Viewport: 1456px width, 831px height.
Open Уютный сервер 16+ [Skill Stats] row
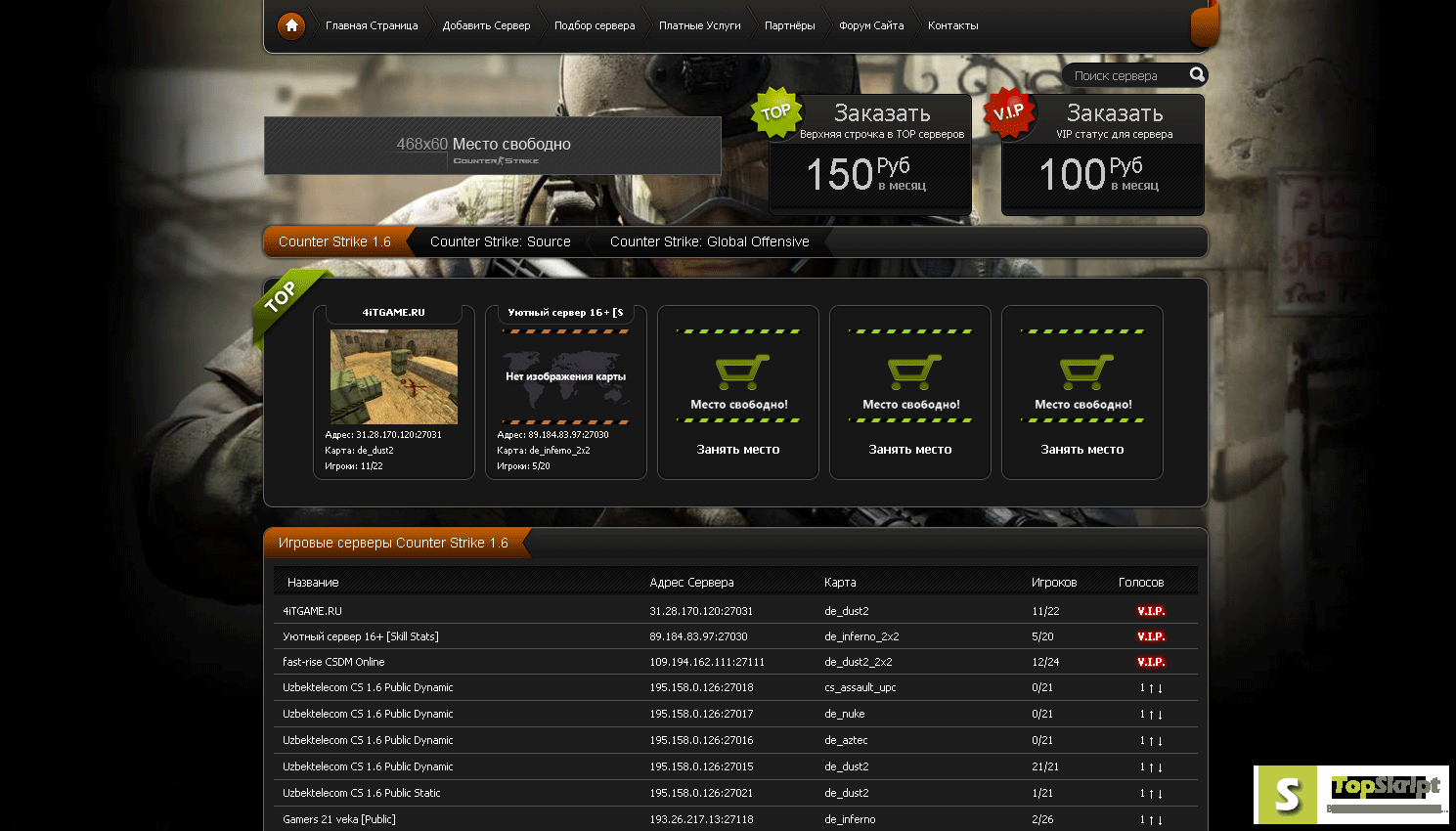(x=361, y=636)
